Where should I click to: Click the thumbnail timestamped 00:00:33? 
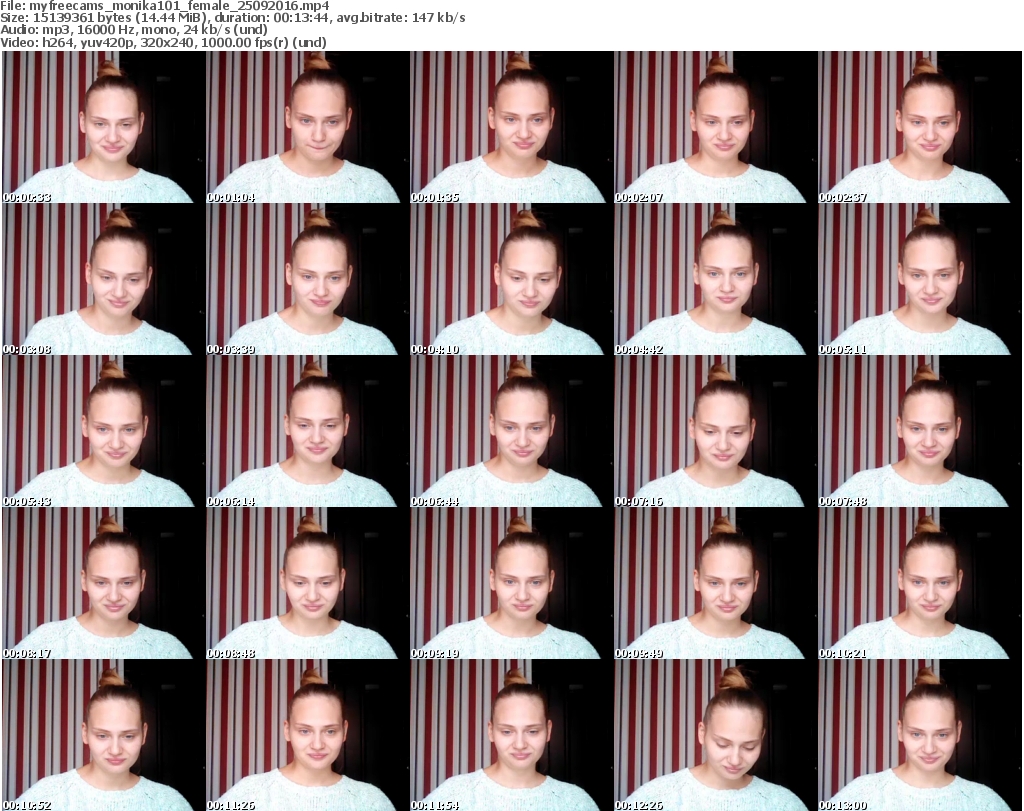tap(103, 127)
